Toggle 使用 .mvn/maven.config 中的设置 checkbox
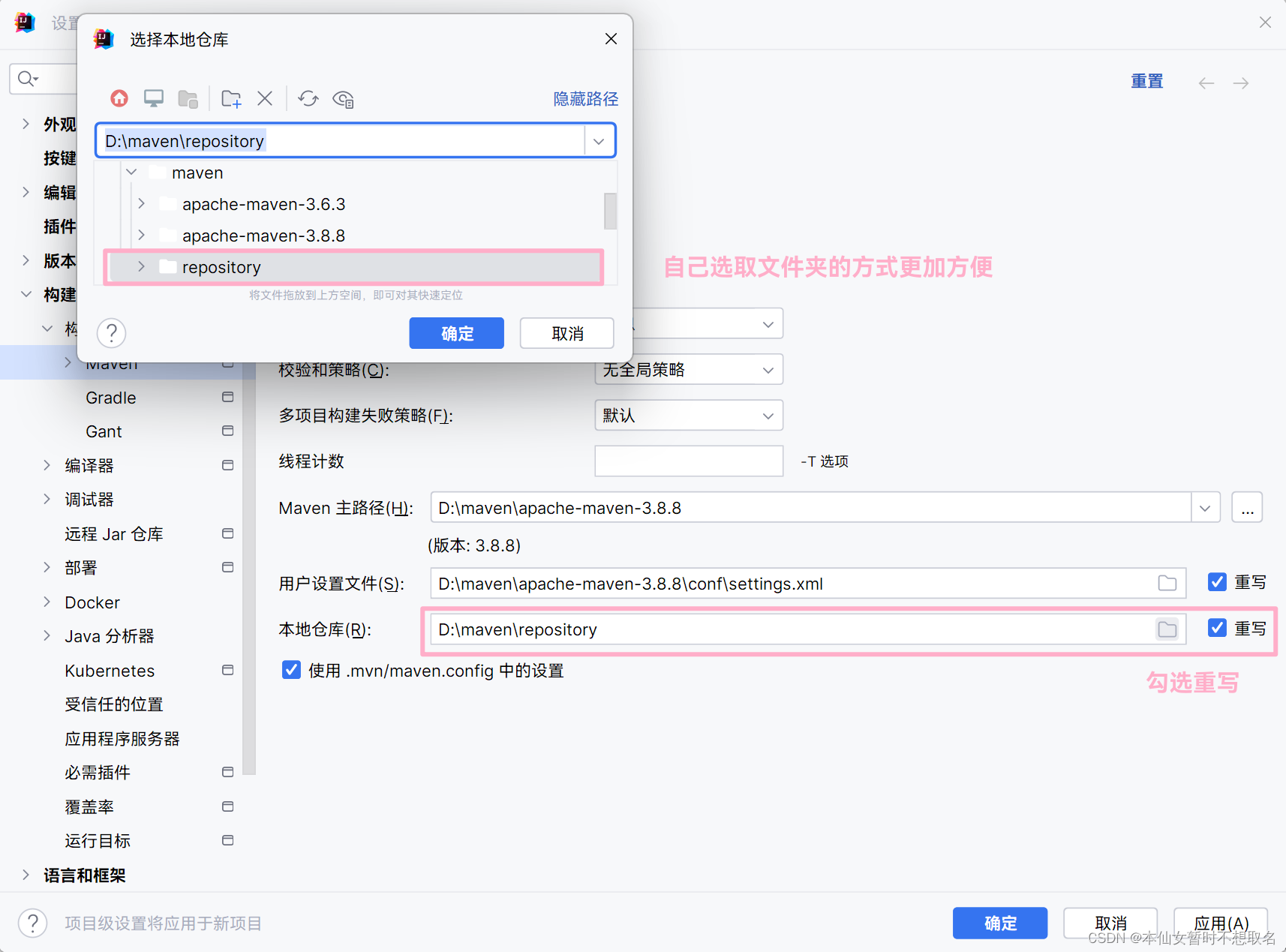 (291, 670)
